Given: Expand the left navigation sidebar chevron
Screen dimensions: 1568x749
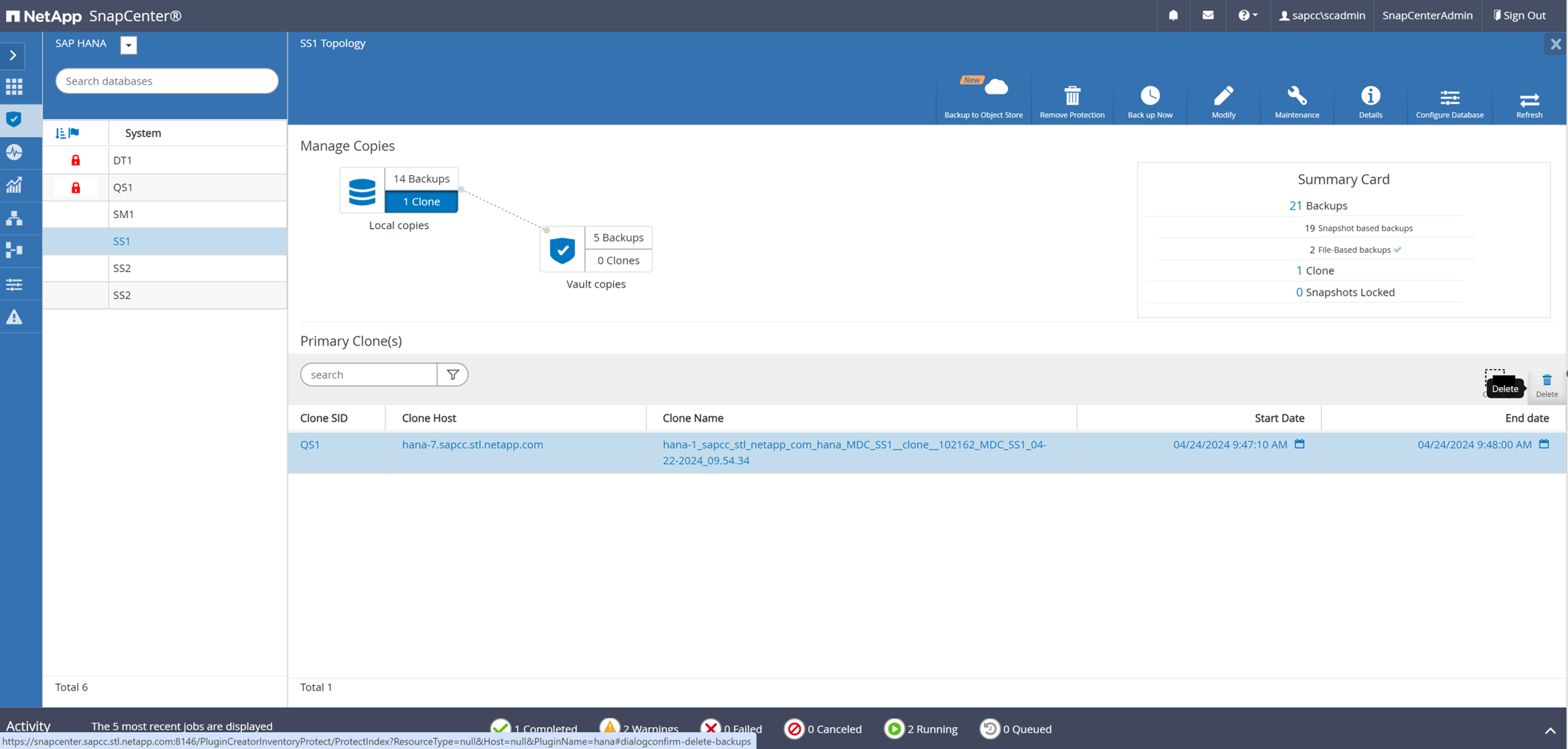Looking at the screenshot, I should point(13,55).
